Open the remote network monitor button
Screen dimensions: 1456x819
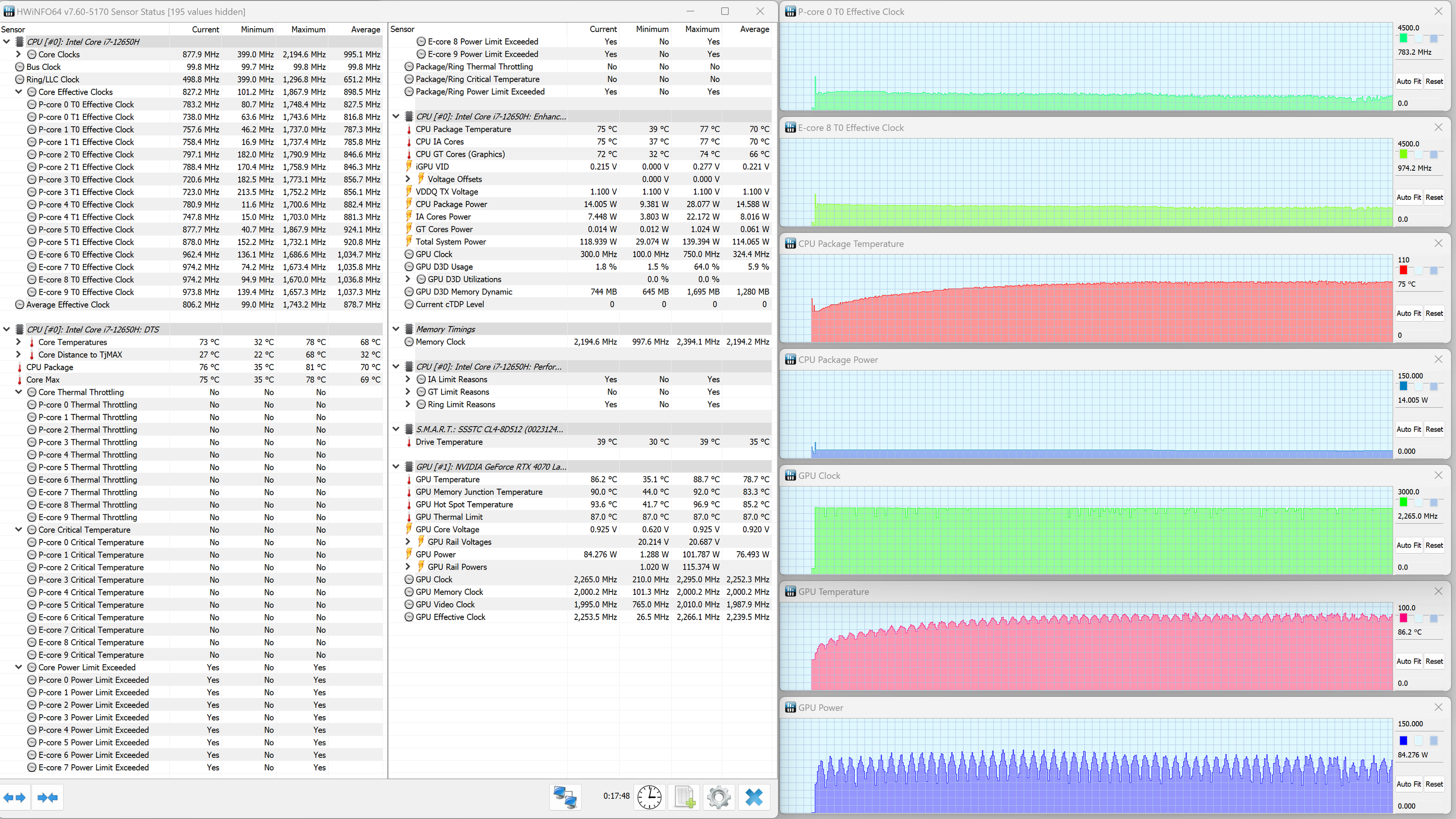point(564,797)
